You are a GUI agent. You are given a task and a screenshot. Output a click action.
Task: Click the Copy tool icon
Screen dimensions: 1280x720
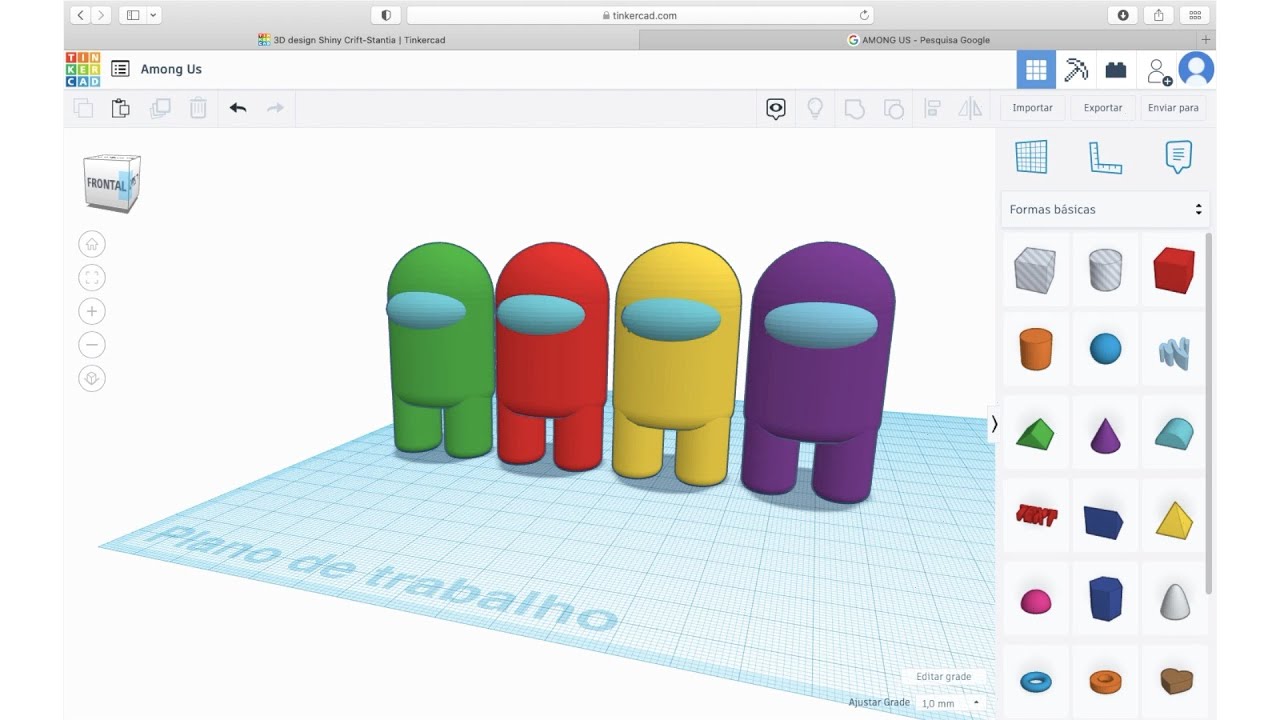83,108
